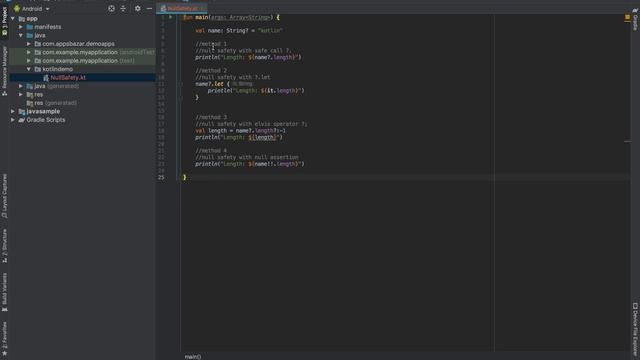The image size is (640, 360).
Task: Click the scroll-from-source target icon
Action: pyautogui.click(x=111, y=8)
